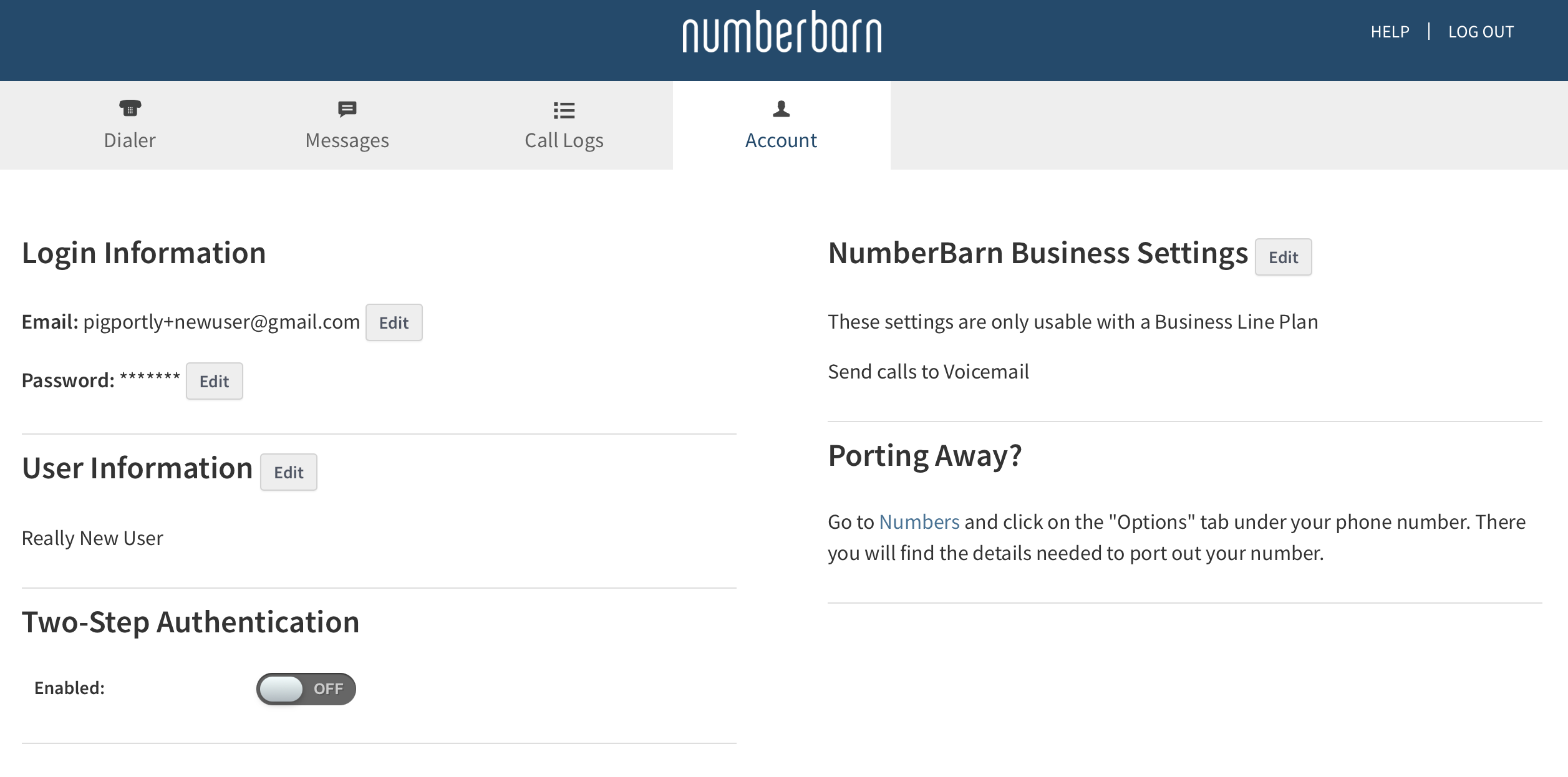Click the Messages speech bubble icon

pyautogui.click(x=347, y=109)
